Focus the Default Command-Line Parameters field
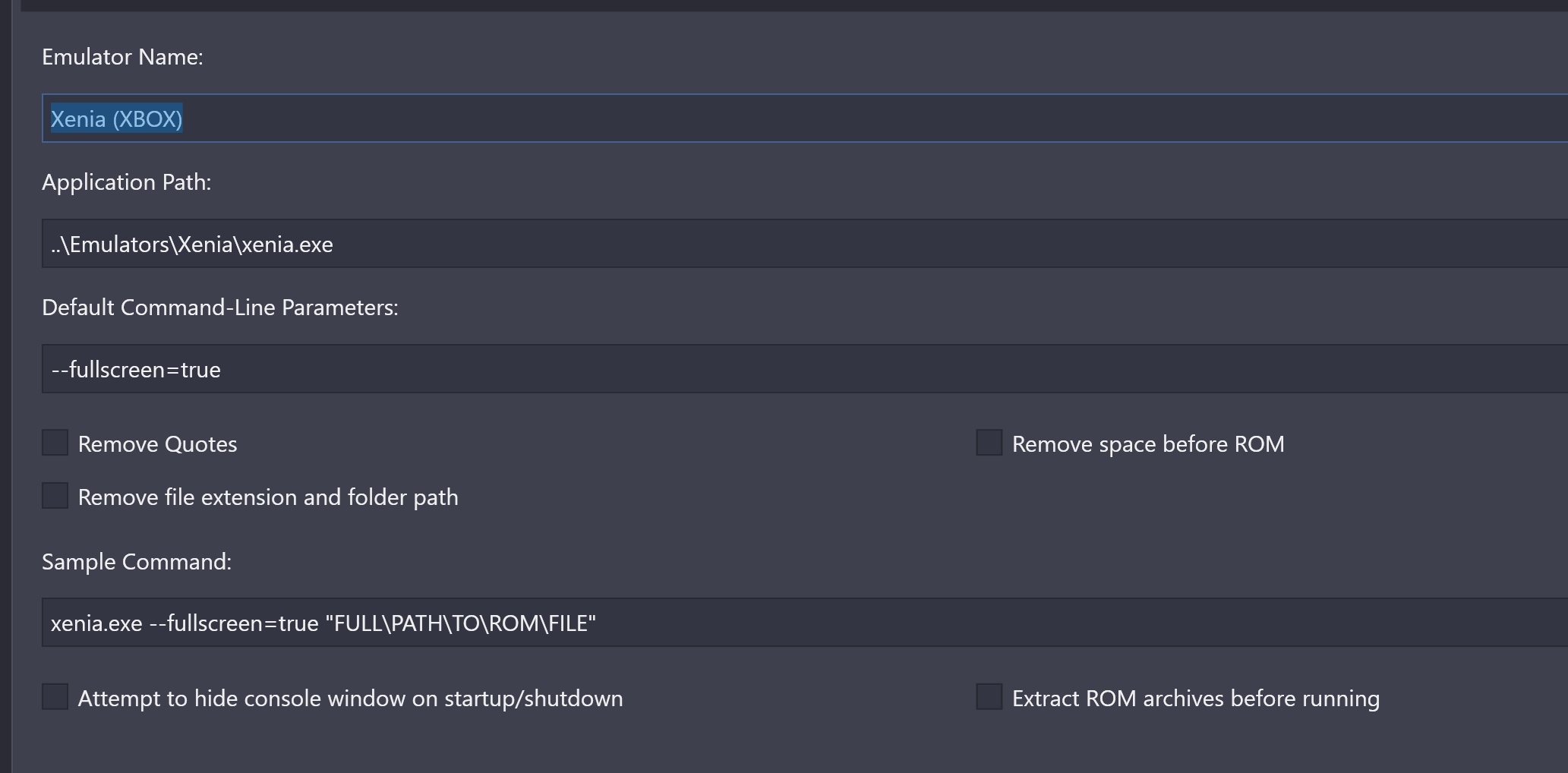This screenshot has width=1568, height=773. coord(805,369)
